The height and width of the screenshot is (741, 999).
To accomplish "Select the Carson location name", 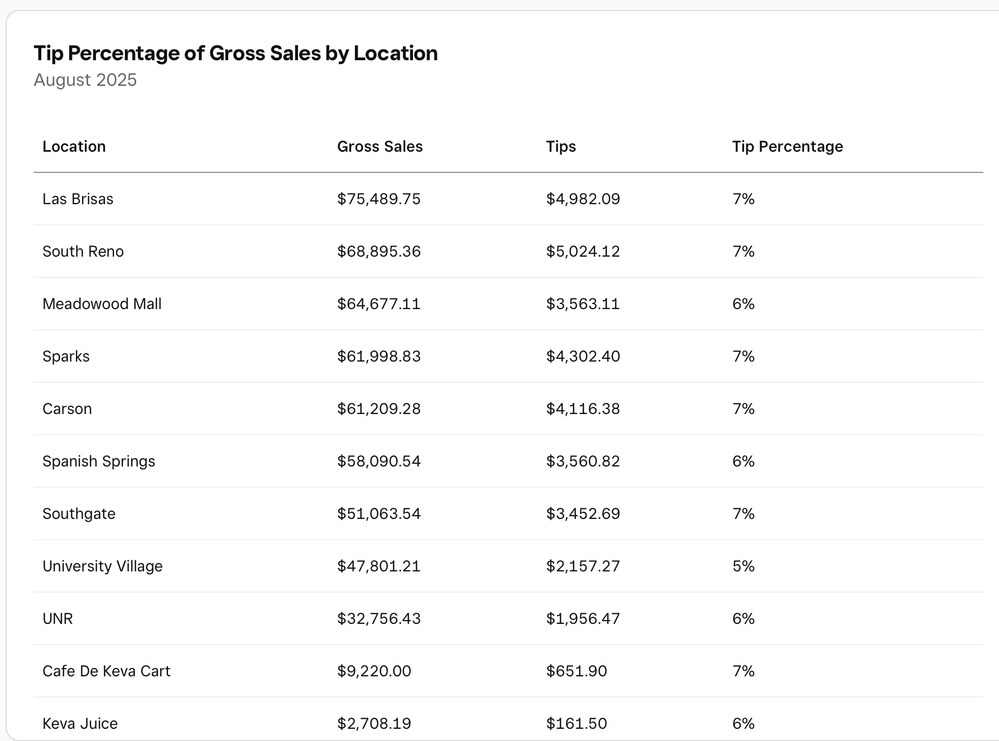I will coord(67,409).
